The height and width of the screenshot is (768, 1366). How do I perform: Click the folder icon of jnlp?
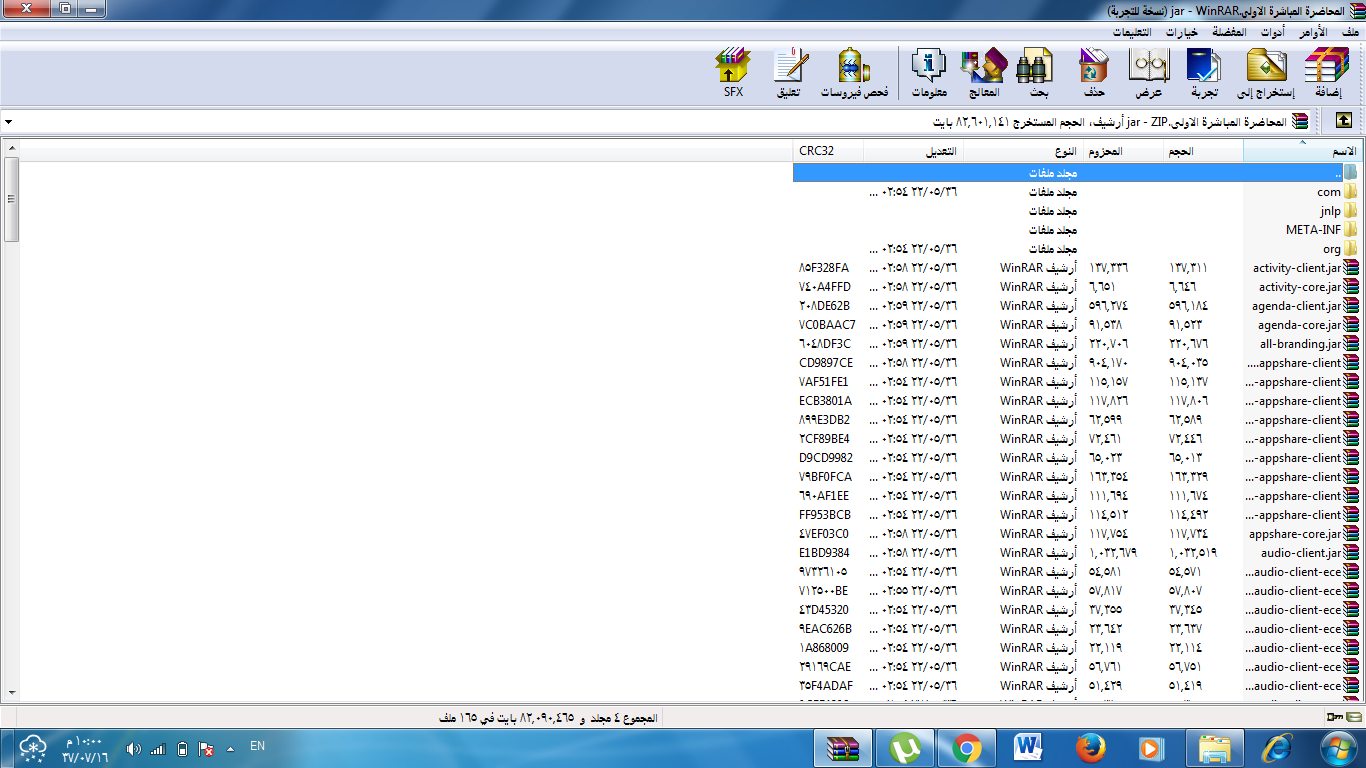pos(1352,211)
